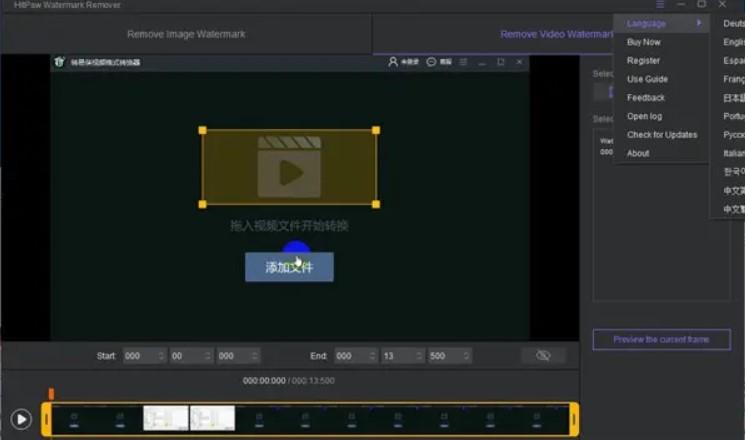Choose Deutsch language option
The width and height of the screenshot is (745, 440).
point(734,23)
